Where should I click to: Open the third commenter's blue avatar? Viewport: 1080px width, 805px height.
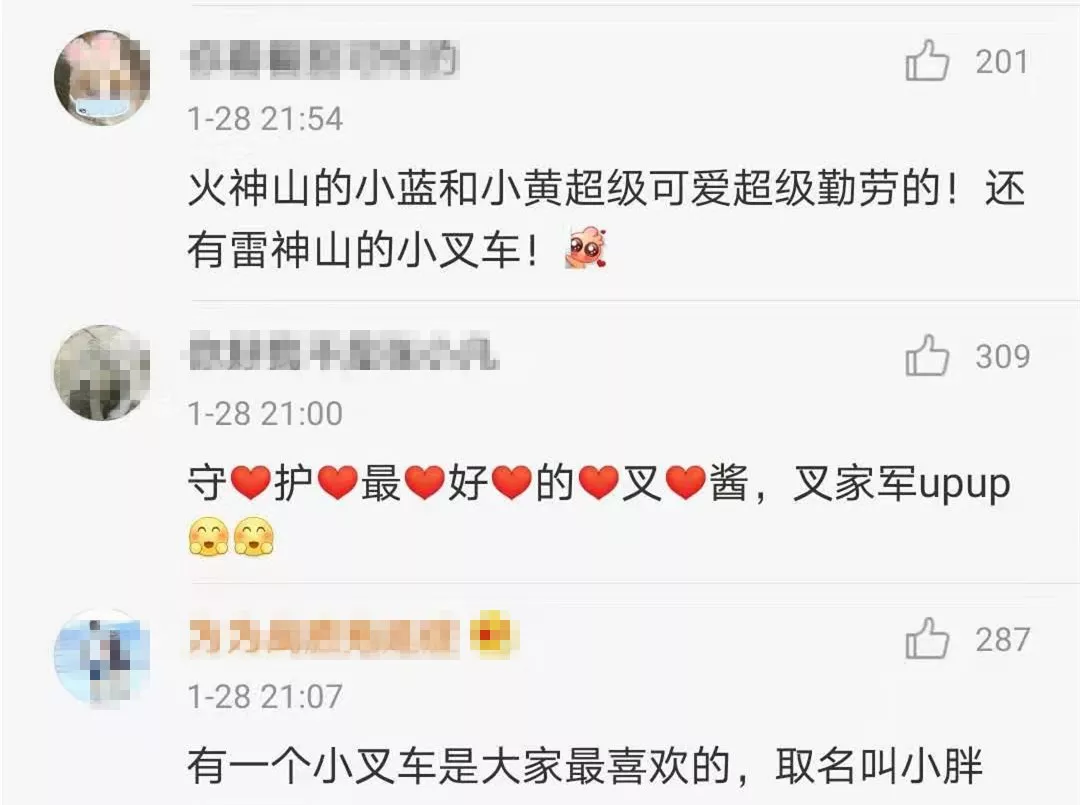(102, 656)
